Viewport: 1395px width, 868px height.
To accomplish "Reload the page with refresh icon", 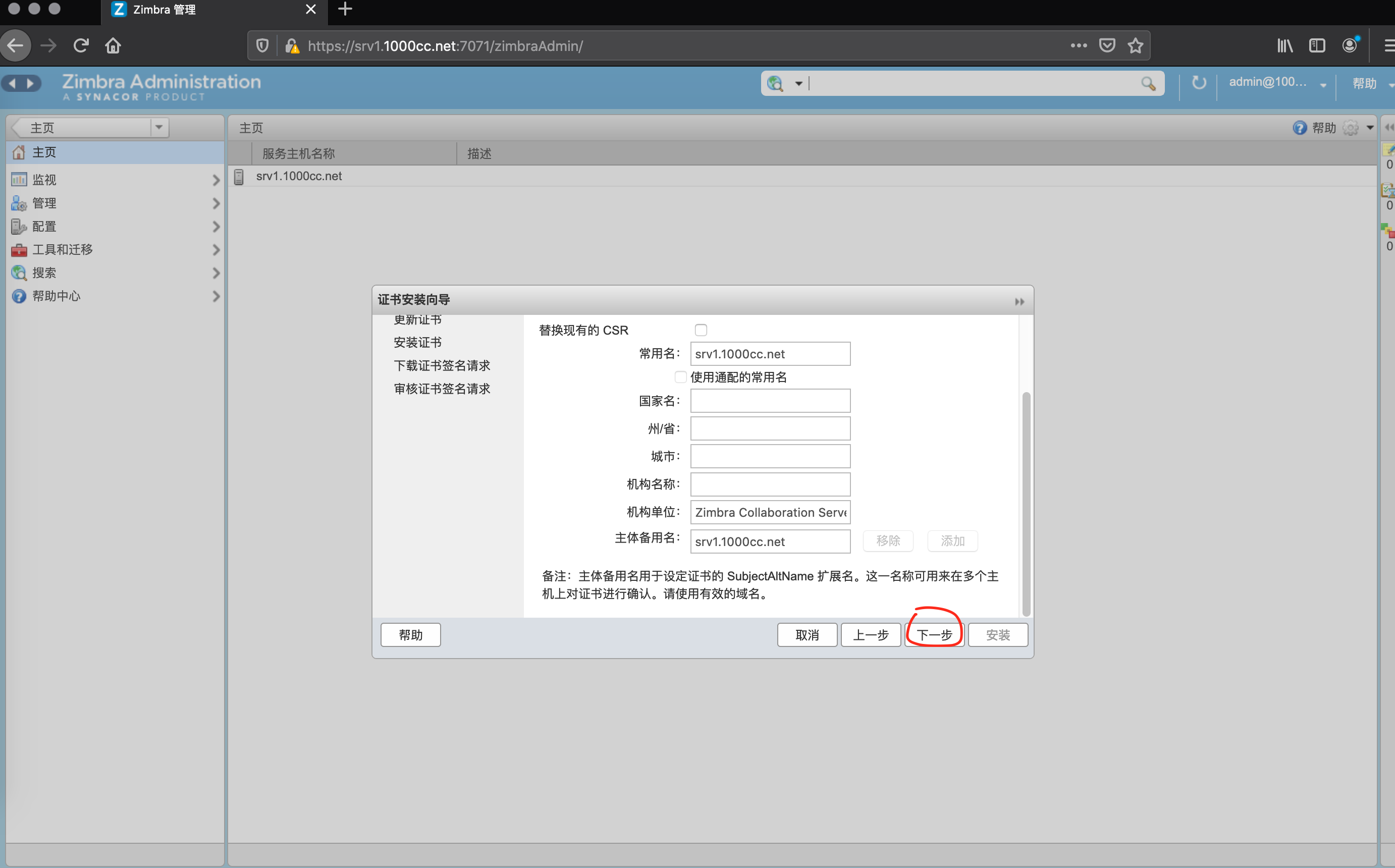I will pos(81,45).
